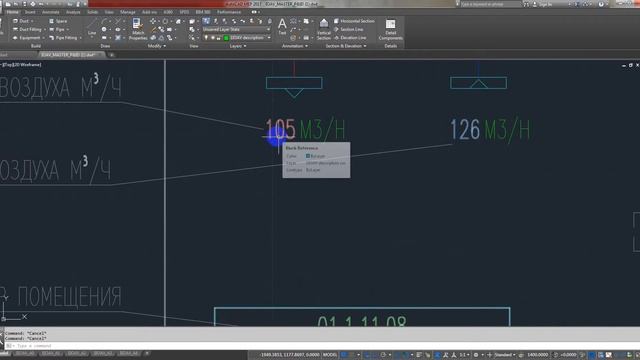Click the Elevation Line tool
Viewport: 640px width, 360px height.
(x=350, y=38)
